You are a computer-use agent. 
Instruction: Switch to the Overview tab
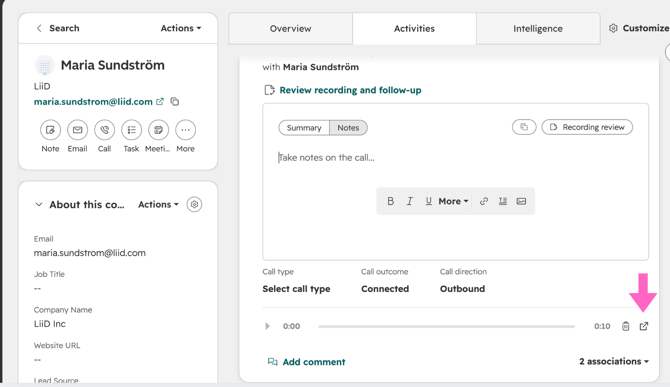coord(291,29)
